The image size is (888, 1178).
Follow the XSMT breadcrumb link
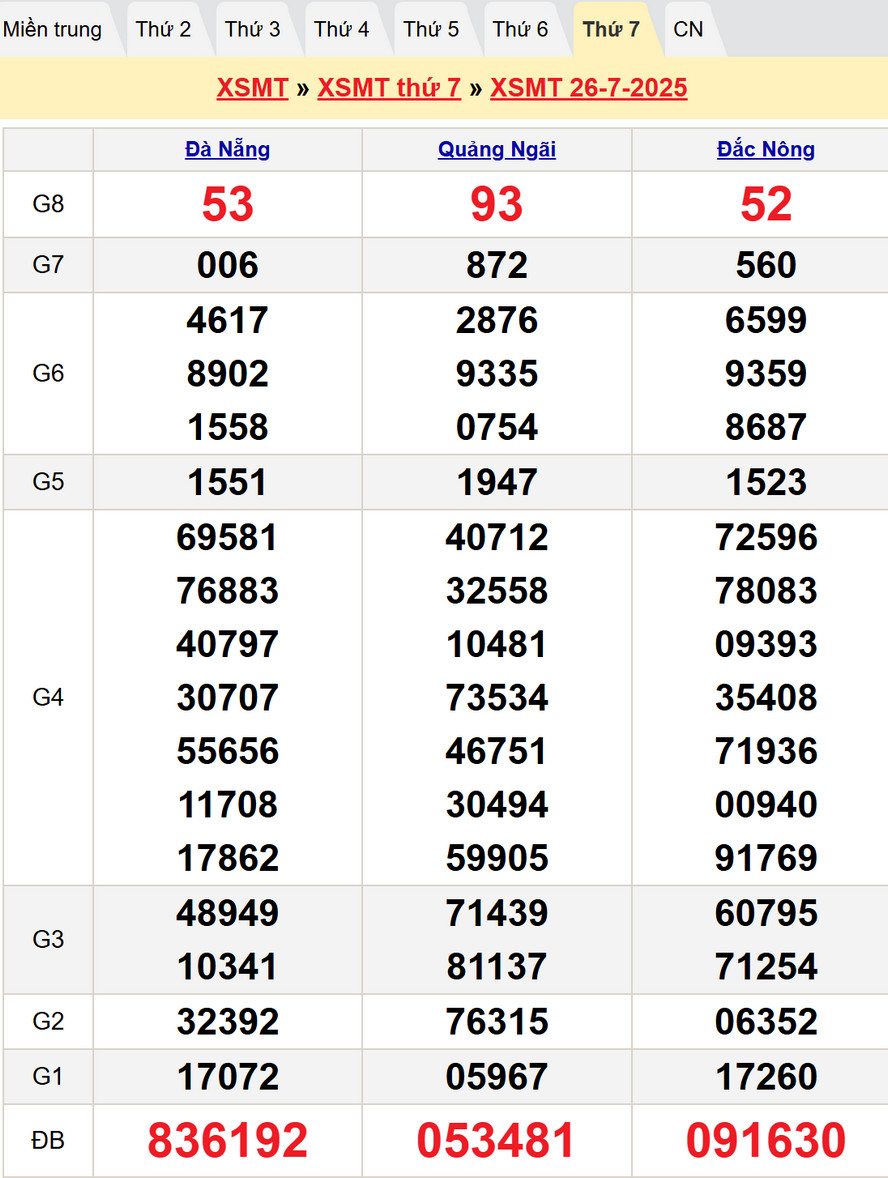pyautogui.click(x=252, y=88)
